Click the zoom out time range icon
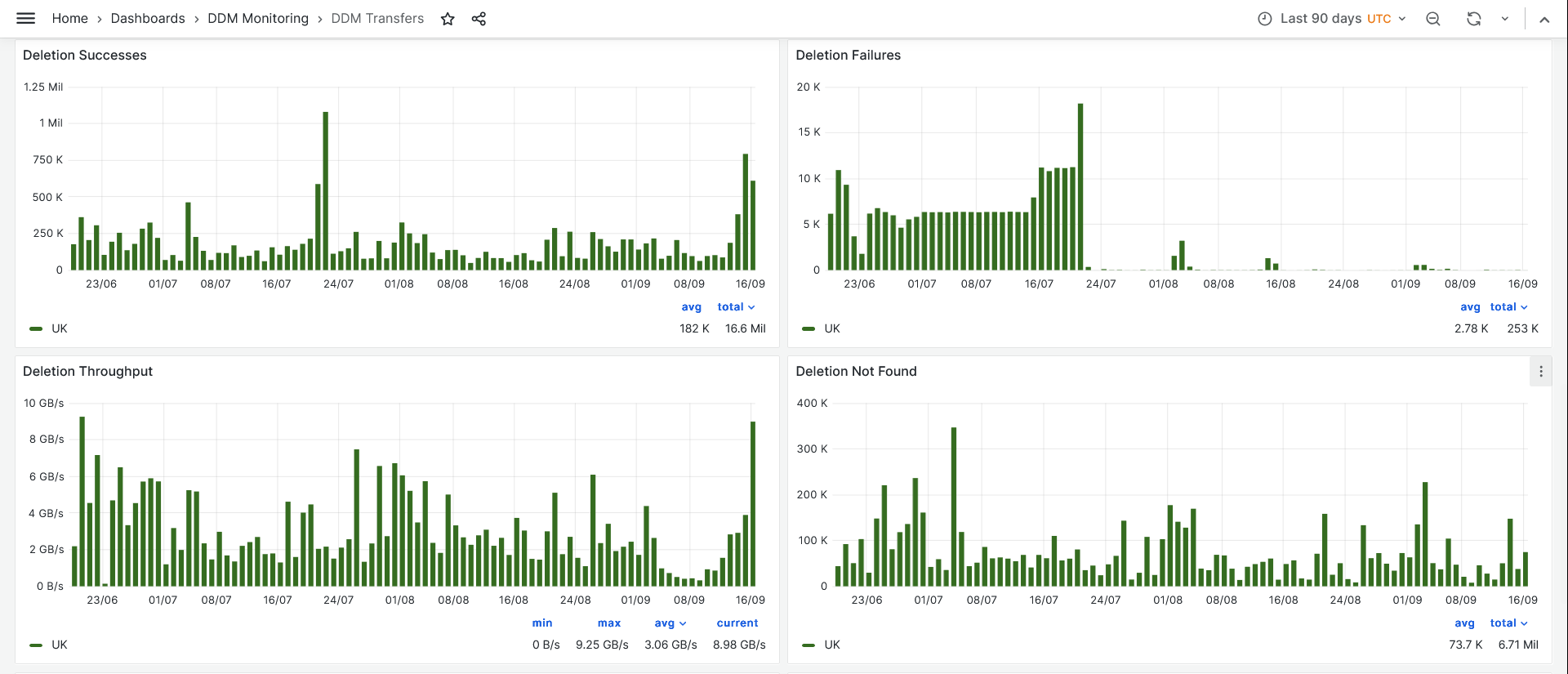The width and height of the screenshot is (1568, 674). (1433, 19)
